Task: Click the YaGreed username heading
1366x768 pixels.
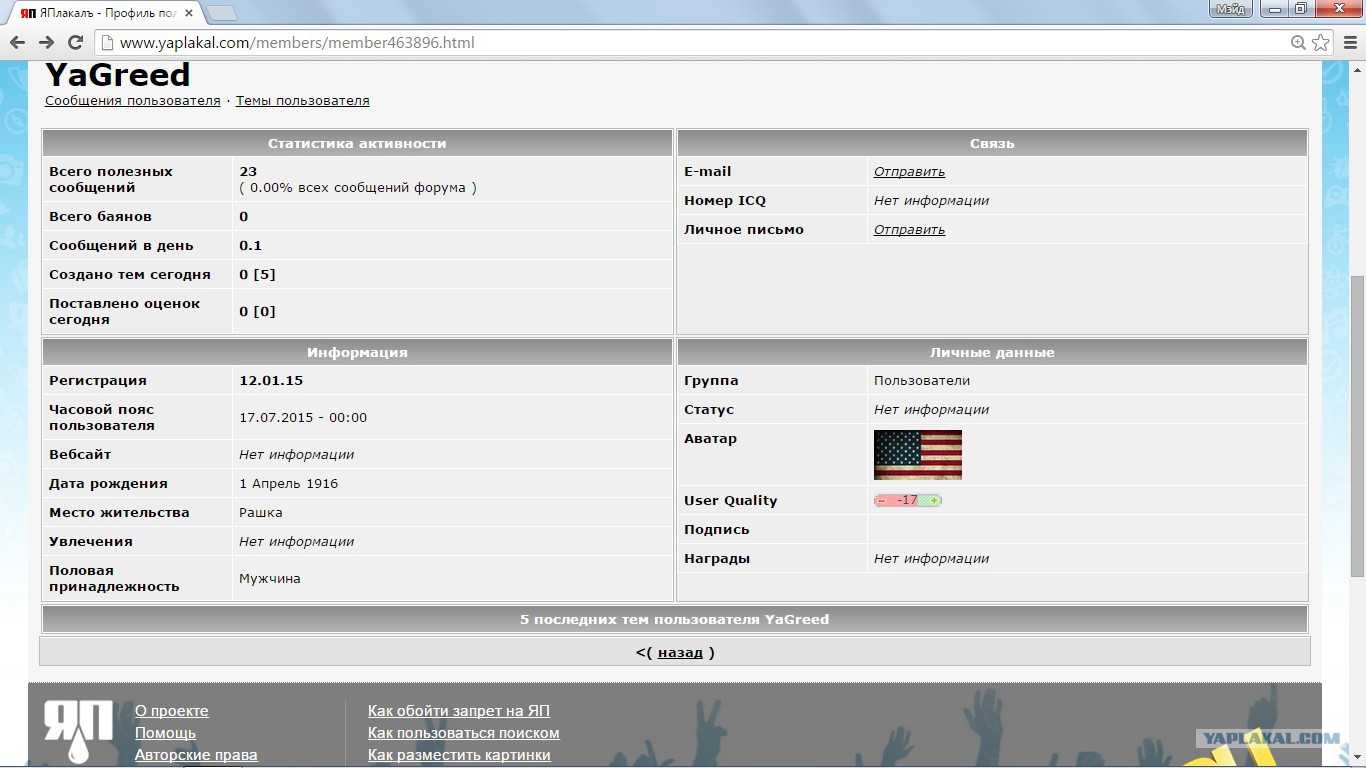Action: (118, 75)
